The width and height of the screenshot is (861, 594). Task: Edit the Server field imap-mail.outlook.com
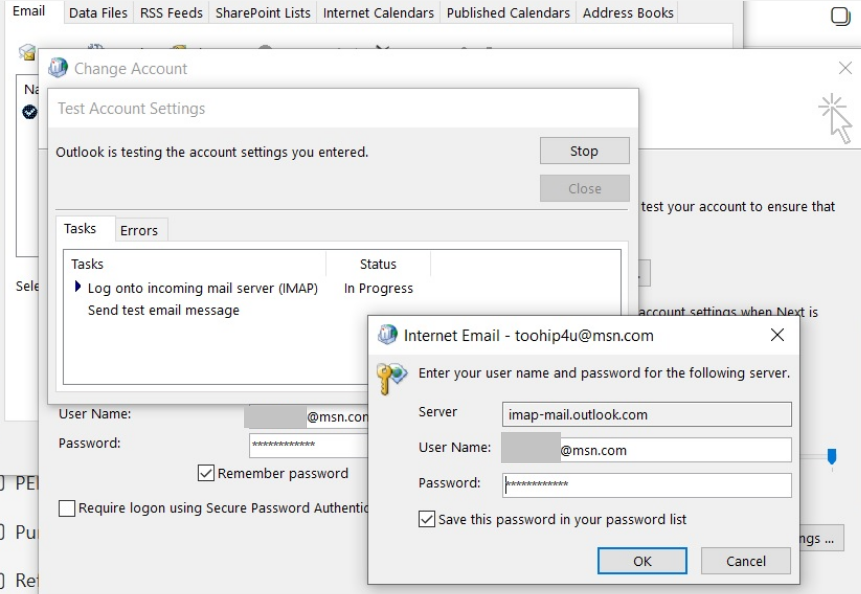[x=646, y=414]
